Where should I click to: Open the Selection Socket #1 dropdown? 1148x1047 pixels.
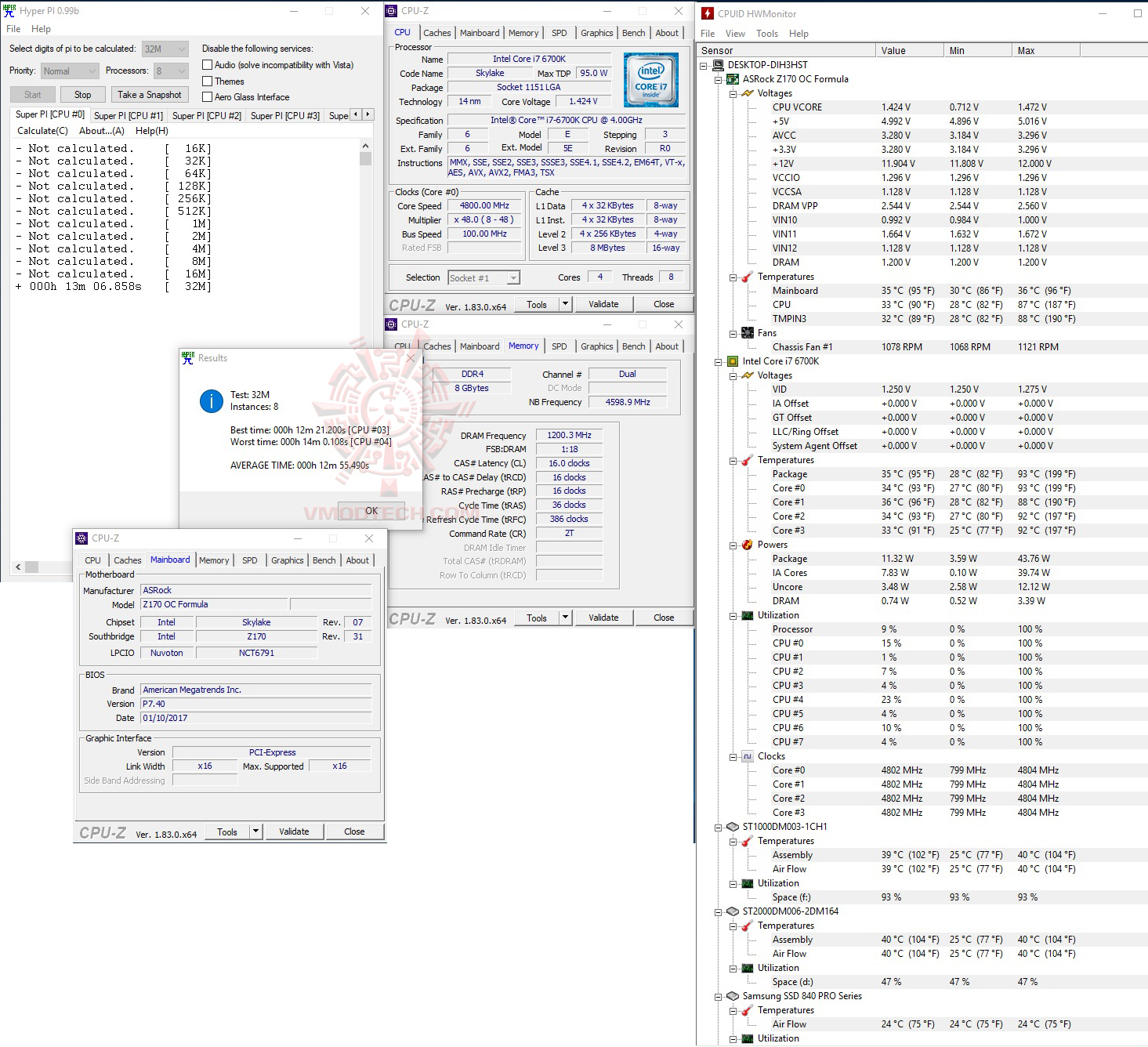tap(483, 277)
